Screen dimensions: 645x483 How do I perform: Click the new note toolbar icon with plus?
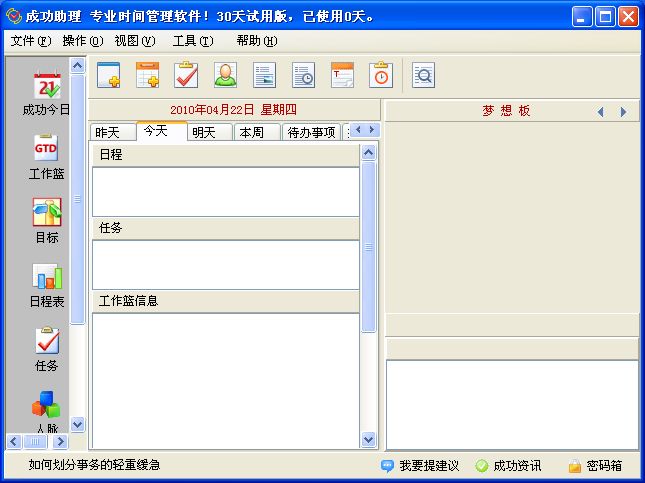pos(109,75)
